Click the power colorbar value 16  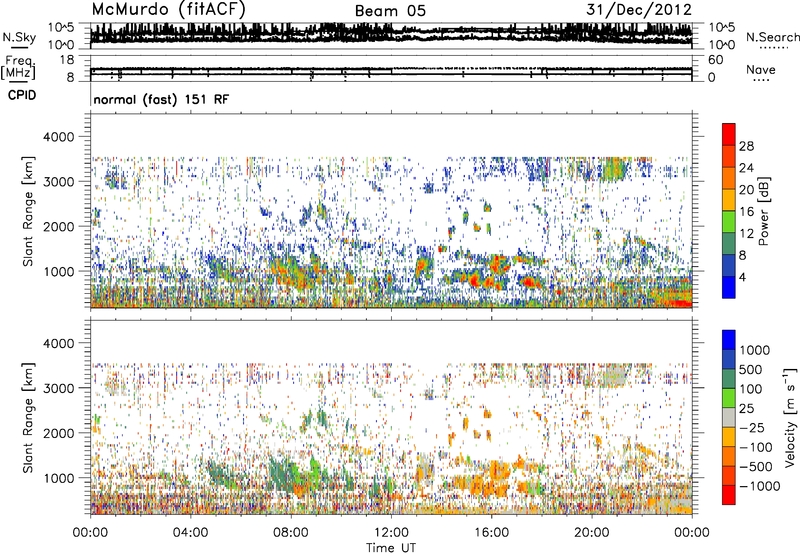tap(746, 212)
